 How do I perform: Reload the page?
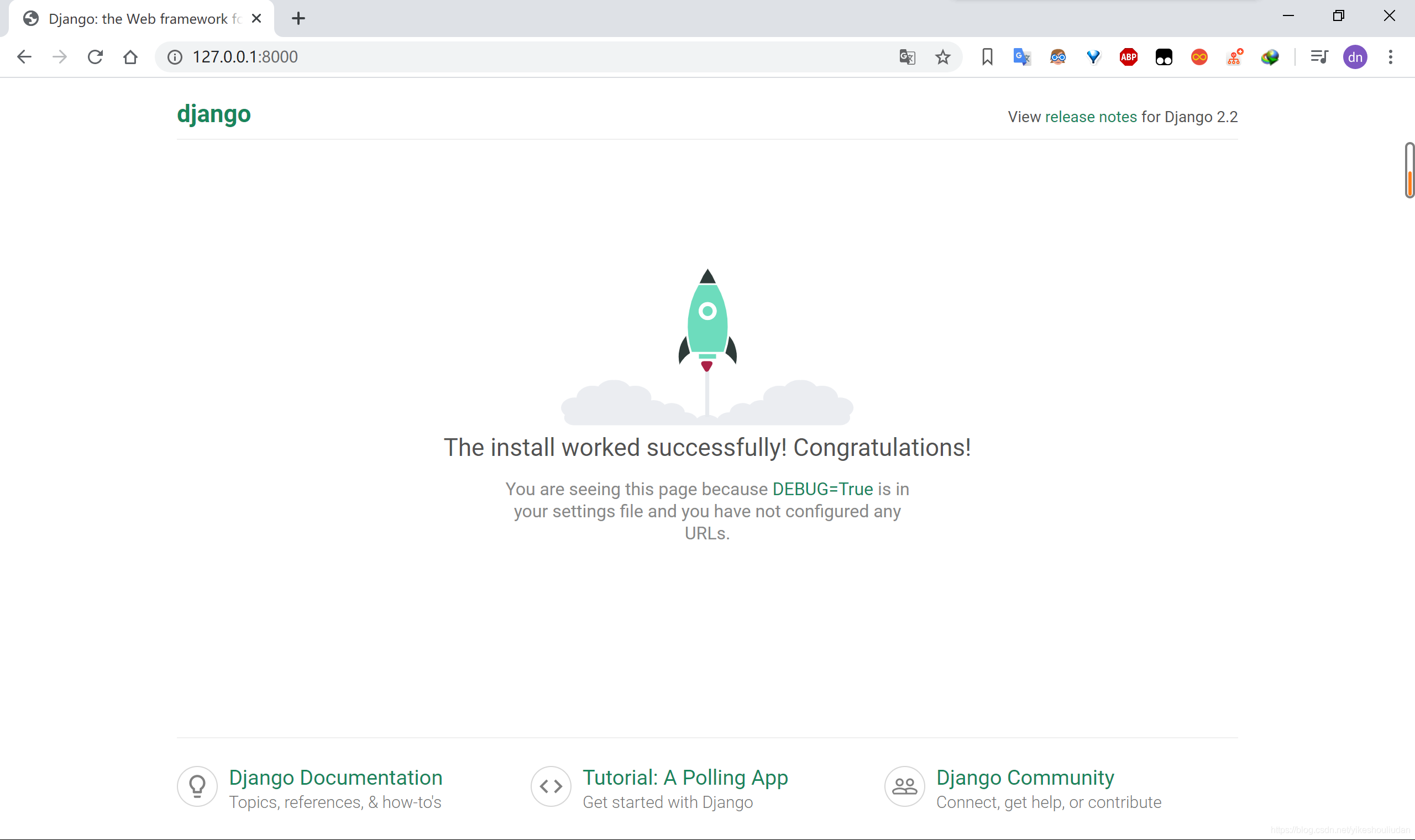tap(95, 57)
